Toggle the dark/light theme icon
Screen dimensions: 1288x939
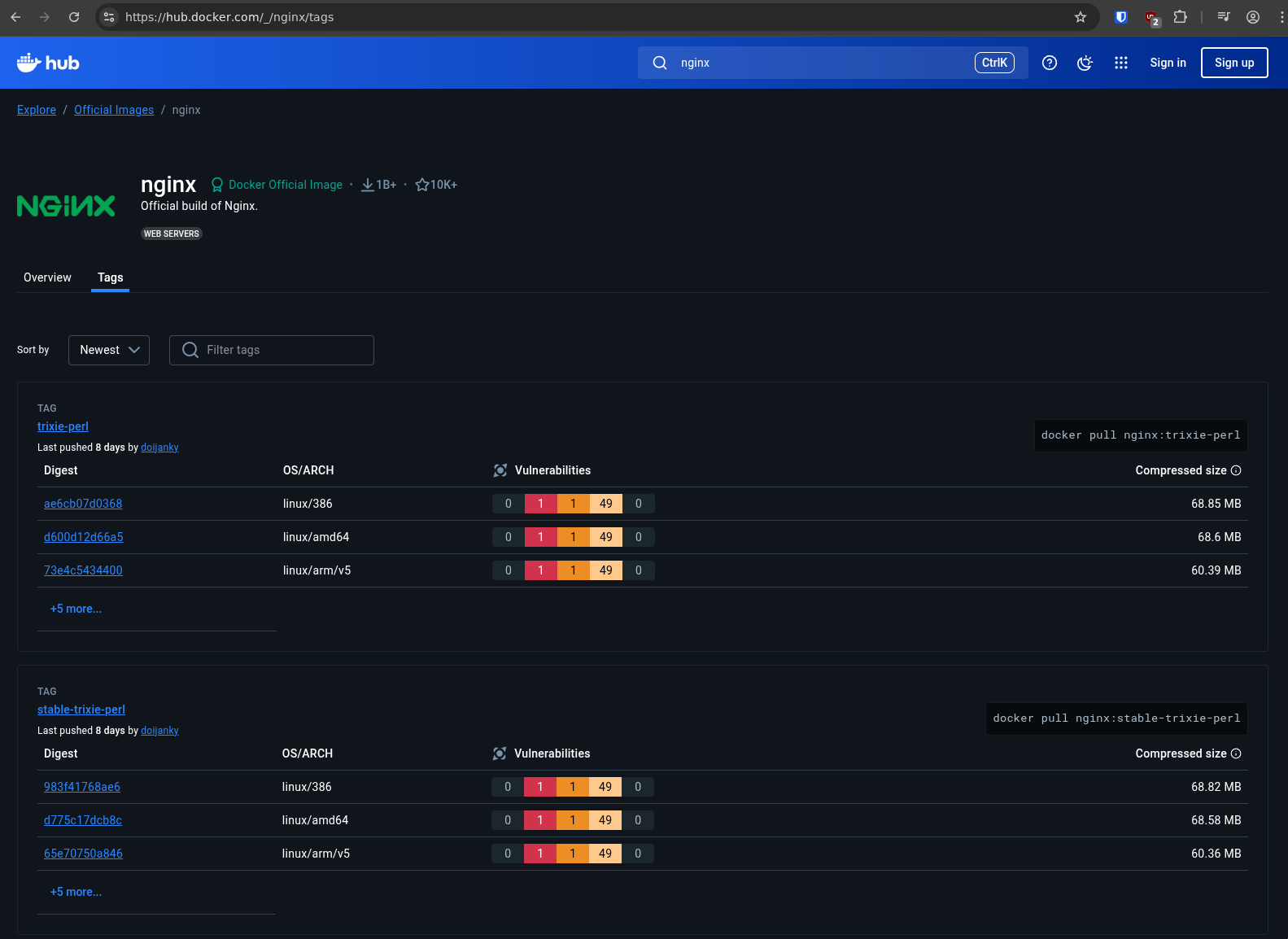[x=1085, y=63]
